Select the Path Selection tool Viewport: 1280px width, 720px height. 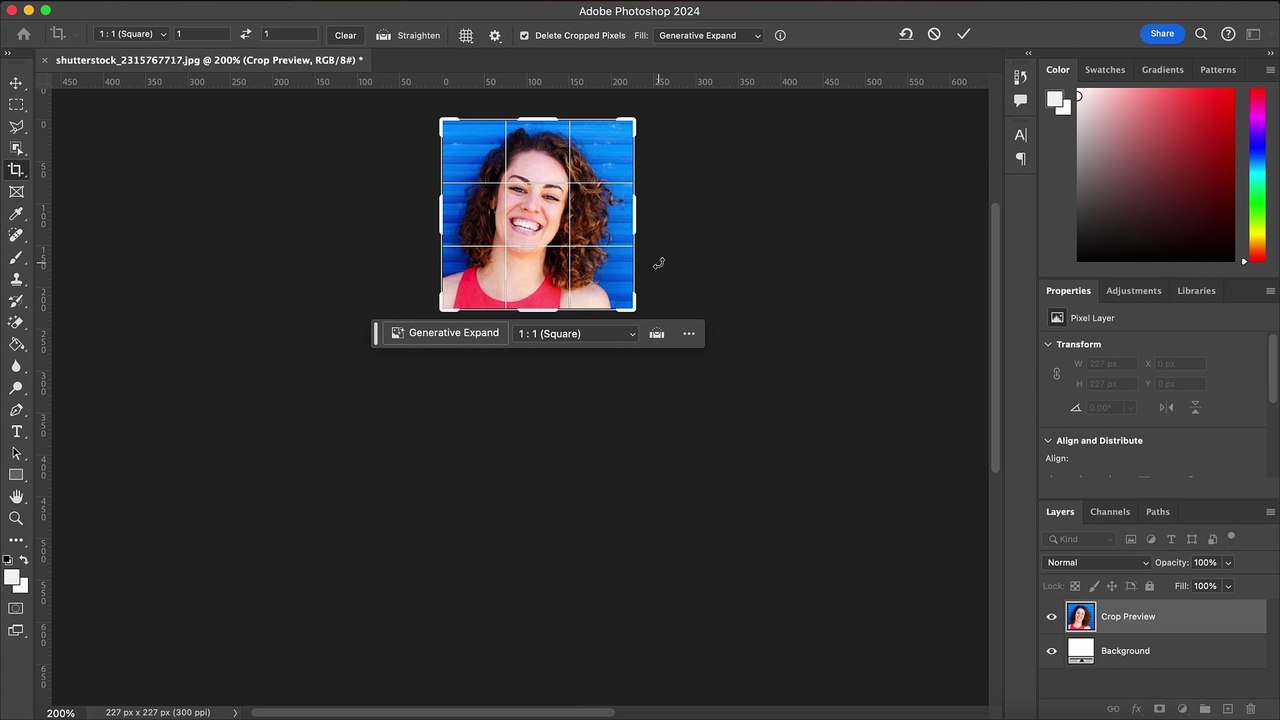[x=16, y=453]
